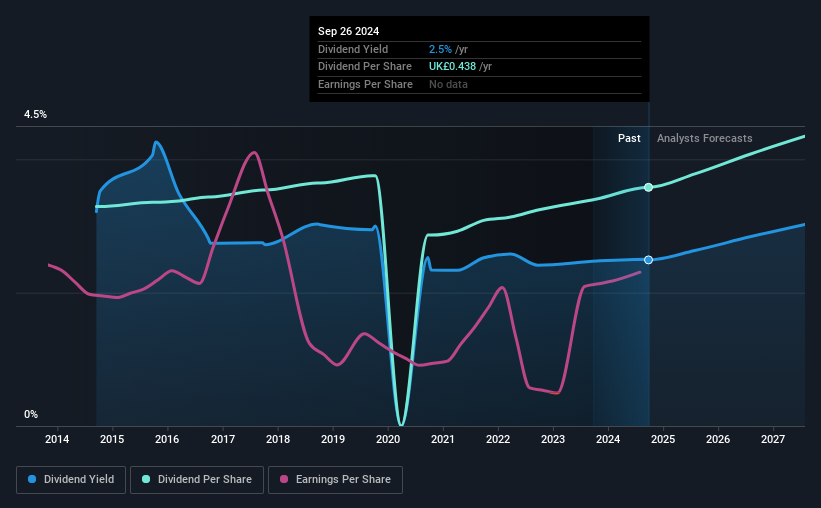Click the 2018 x-axis label
The height and width of the screenshot is (508, 821).
click(278, 439)
